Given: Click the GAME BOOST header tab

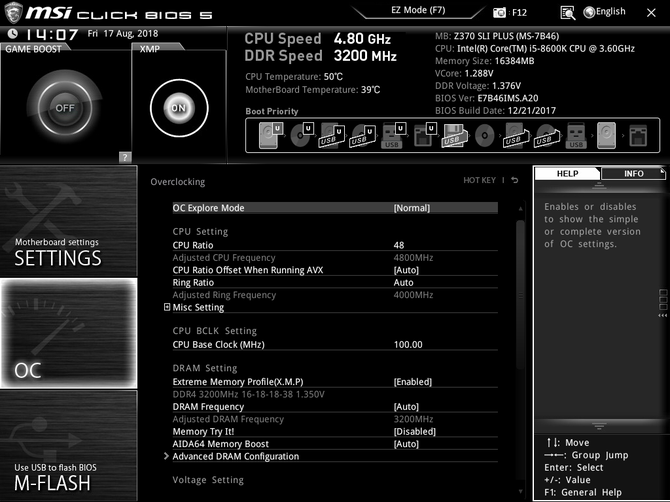Looking at the screenshot, I should [33, 49].
